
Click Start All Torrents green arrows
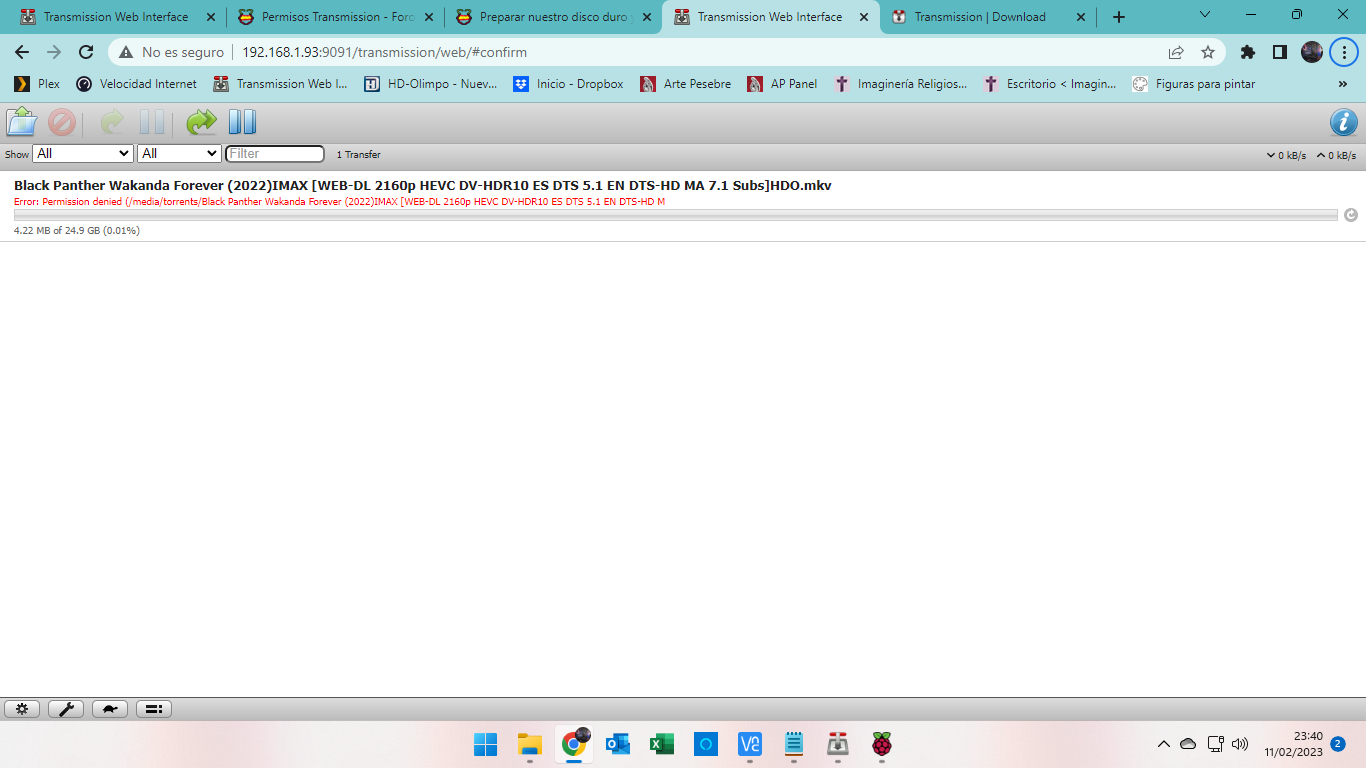(x=201, y=122)
